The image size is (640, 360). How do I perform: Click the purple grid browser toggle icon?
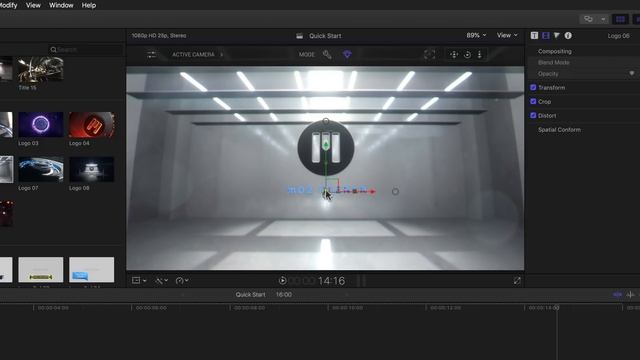pyautogui.click(x=620, y=19)
